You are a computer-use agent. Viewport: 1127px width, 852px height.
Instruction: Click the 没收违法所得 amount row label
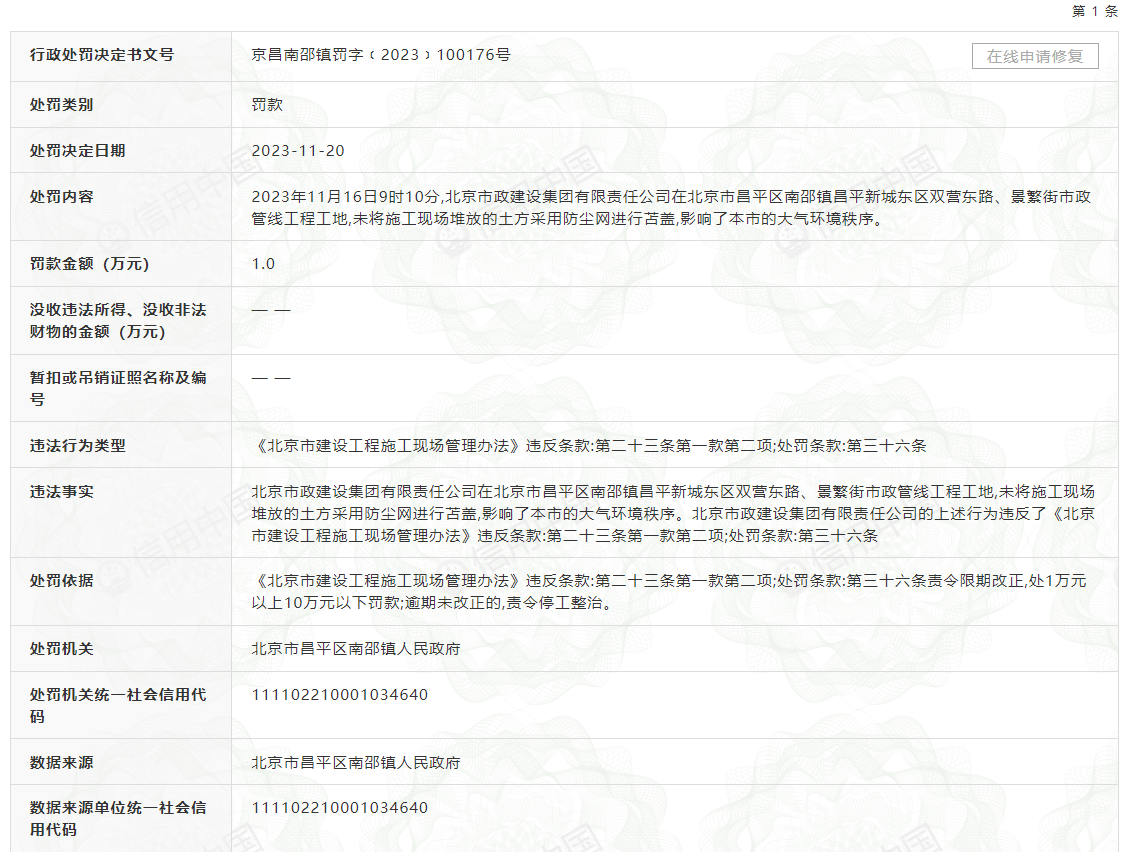click(118, 320)
